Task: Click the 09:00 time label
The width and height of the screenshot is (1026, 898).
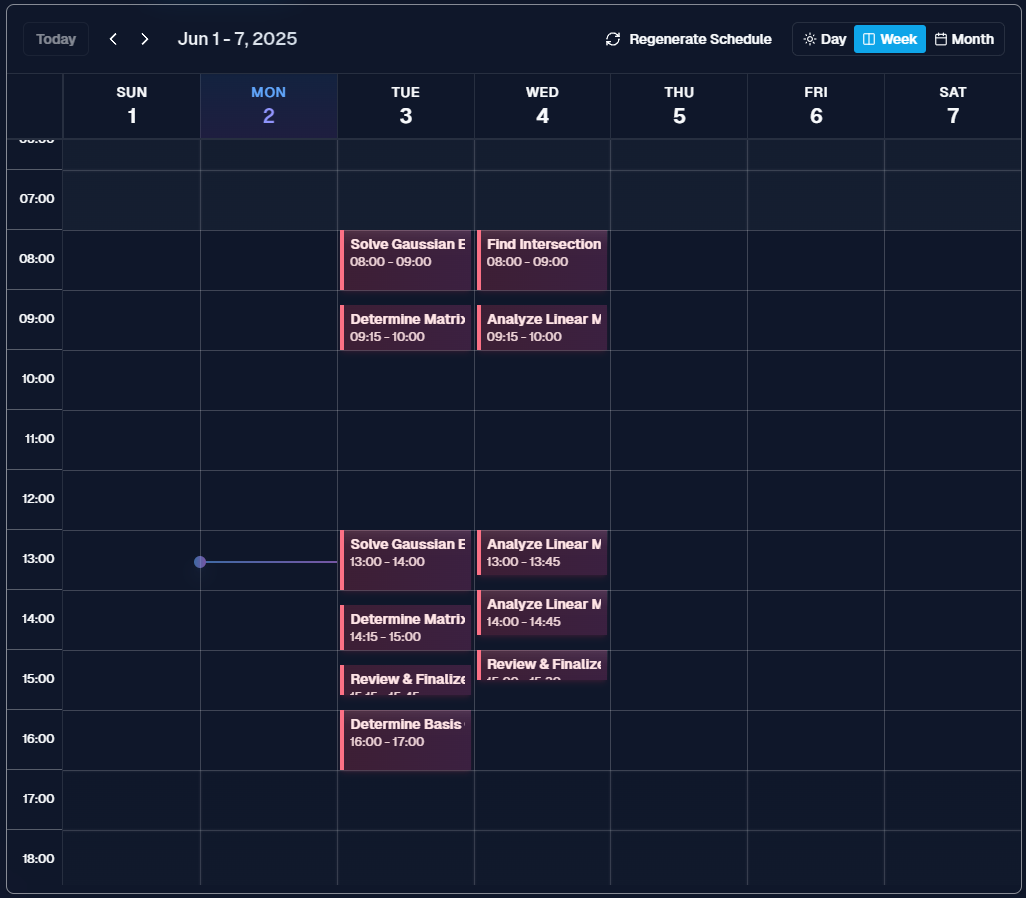Action: pyautogui.click(x=37, y=319)
